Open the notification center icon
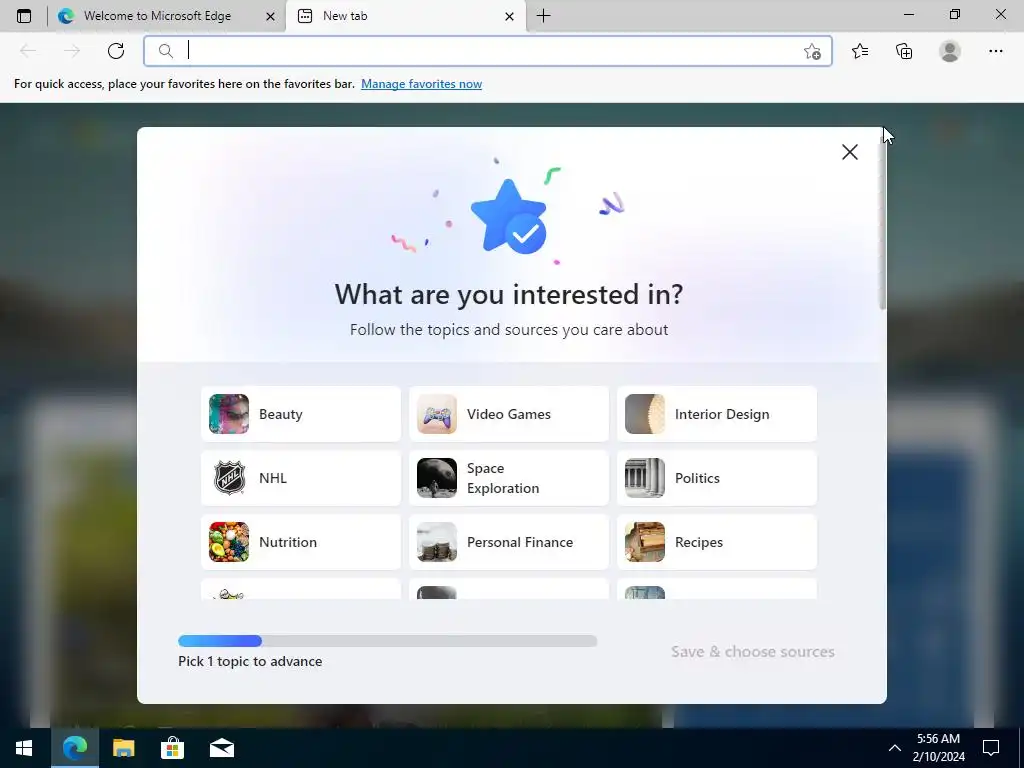 pos(991,748)
